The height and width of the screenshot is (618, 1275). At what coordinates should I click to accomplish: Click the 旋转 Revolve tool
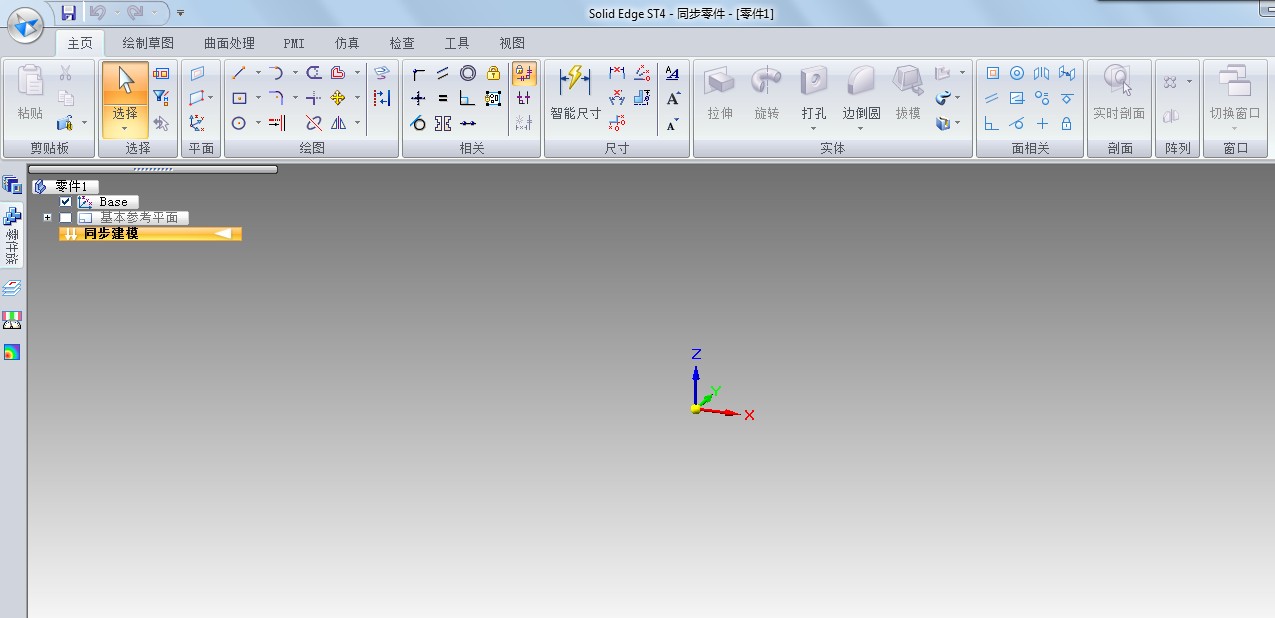(x=767, y=94)
